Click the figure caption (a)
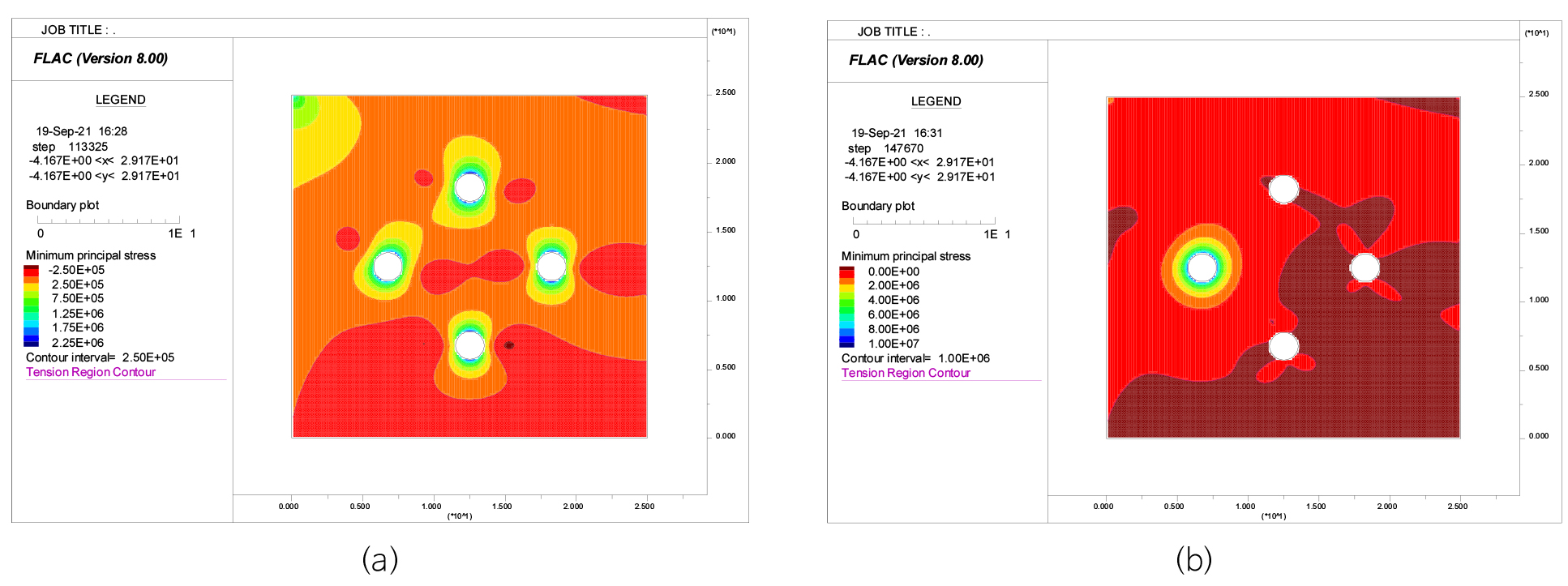1568x586 pixels. click(x=379, y=560)
